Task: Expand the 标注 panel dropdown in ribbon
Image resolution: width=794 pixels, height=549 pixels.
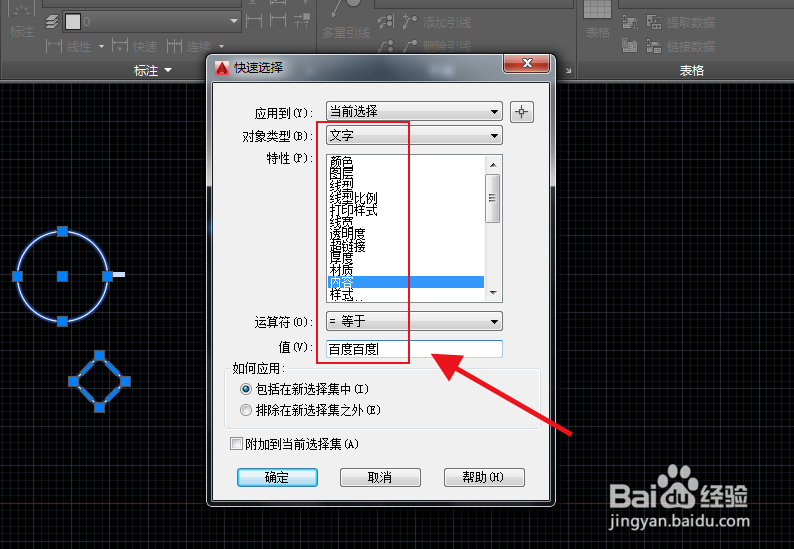Action: tap(152, 70)
